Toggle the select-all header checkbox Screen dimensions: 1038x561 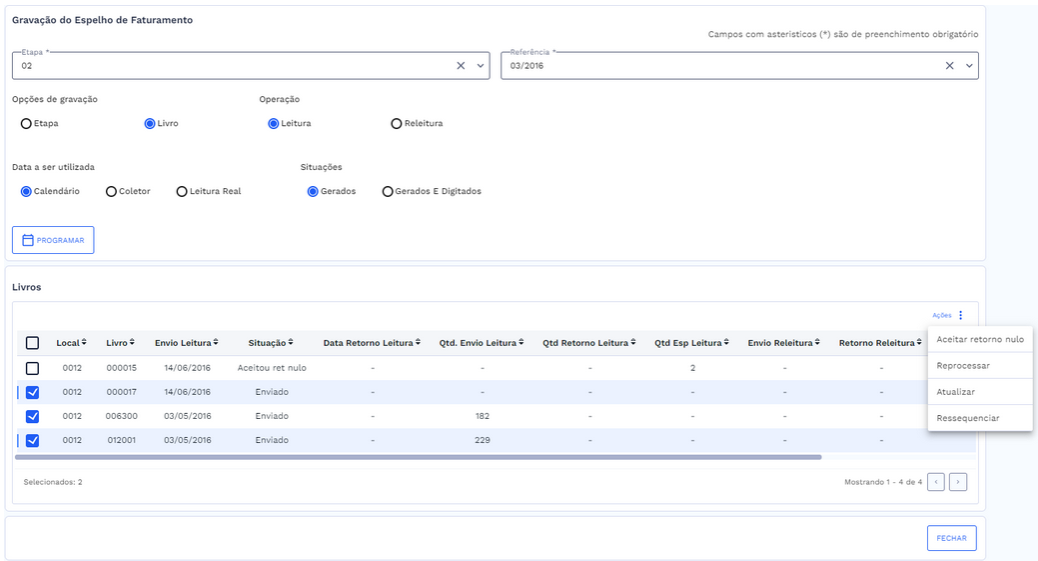point(32,343)
